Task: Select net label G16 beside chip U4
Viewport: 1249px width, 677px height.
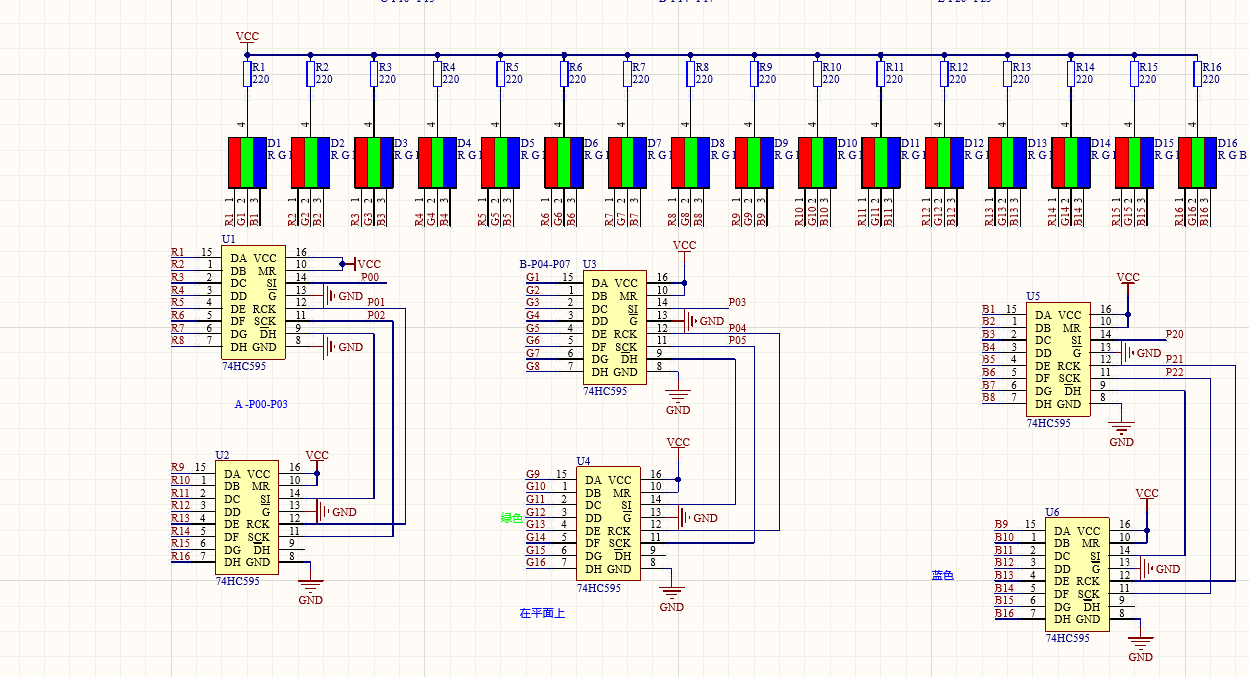Action: click(536, 563)
